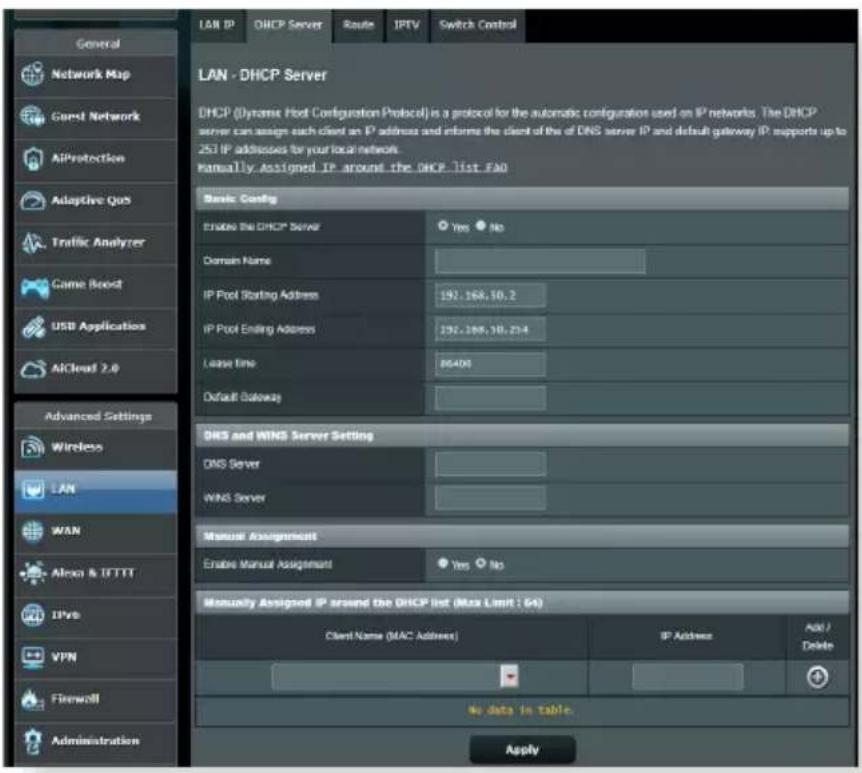Viewport: 862px width, 773px height.
Task: Select the Game Boost gamepad icon
Action: click(x=34, y=286)
